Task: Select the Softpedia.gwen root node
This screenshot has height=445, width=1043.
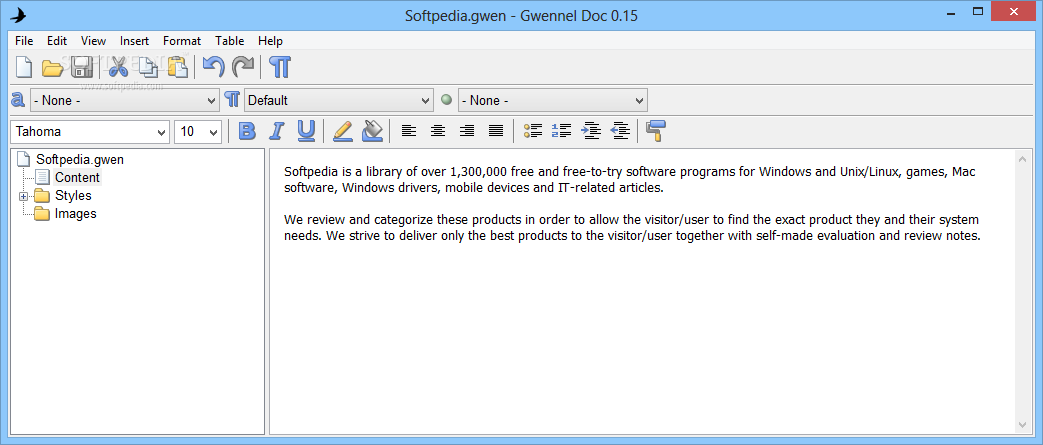Action: [80, 160]
